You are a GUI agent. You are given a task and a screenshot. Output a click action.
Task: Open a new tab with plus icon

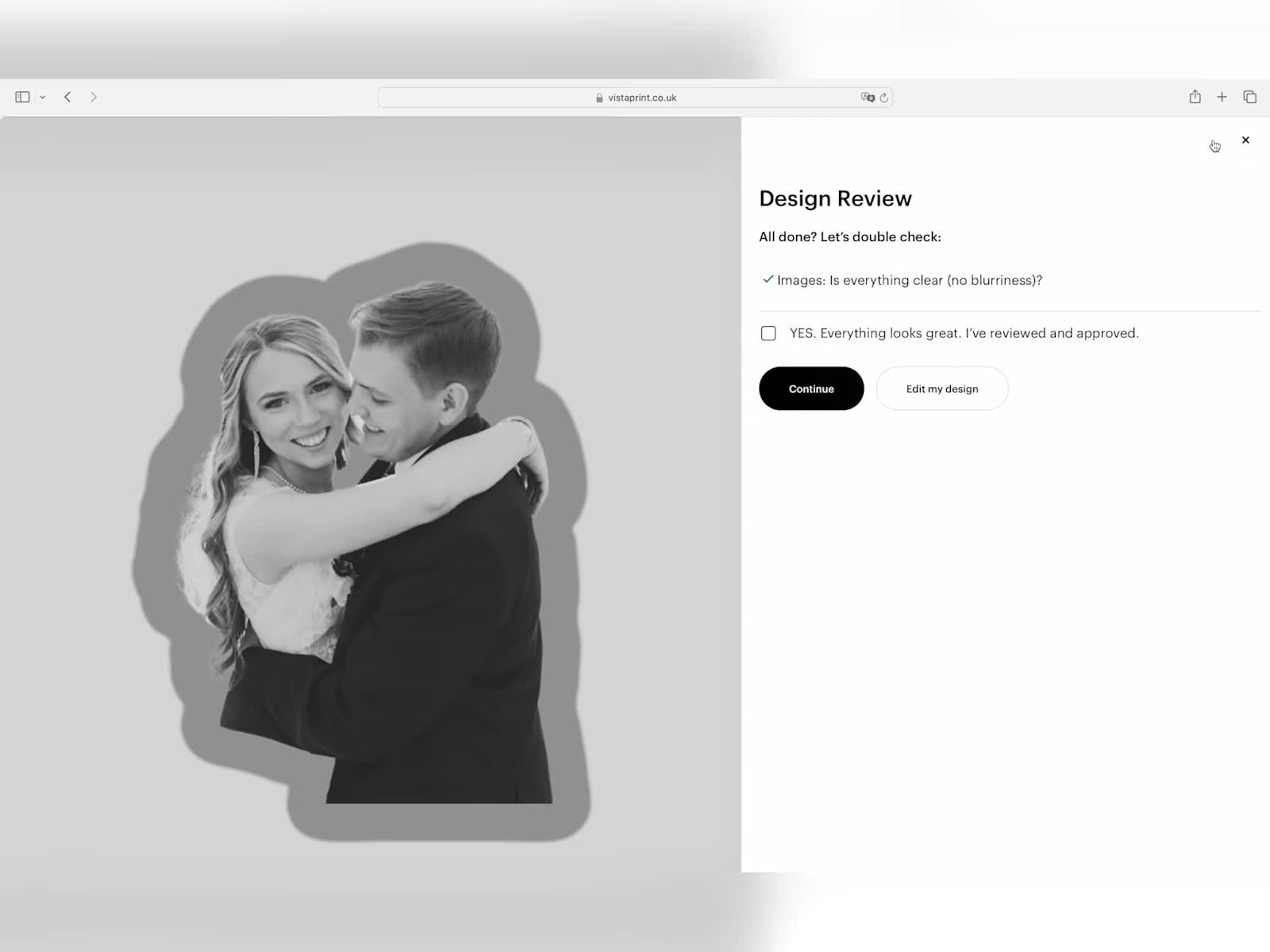click(x=1222, y=97)
